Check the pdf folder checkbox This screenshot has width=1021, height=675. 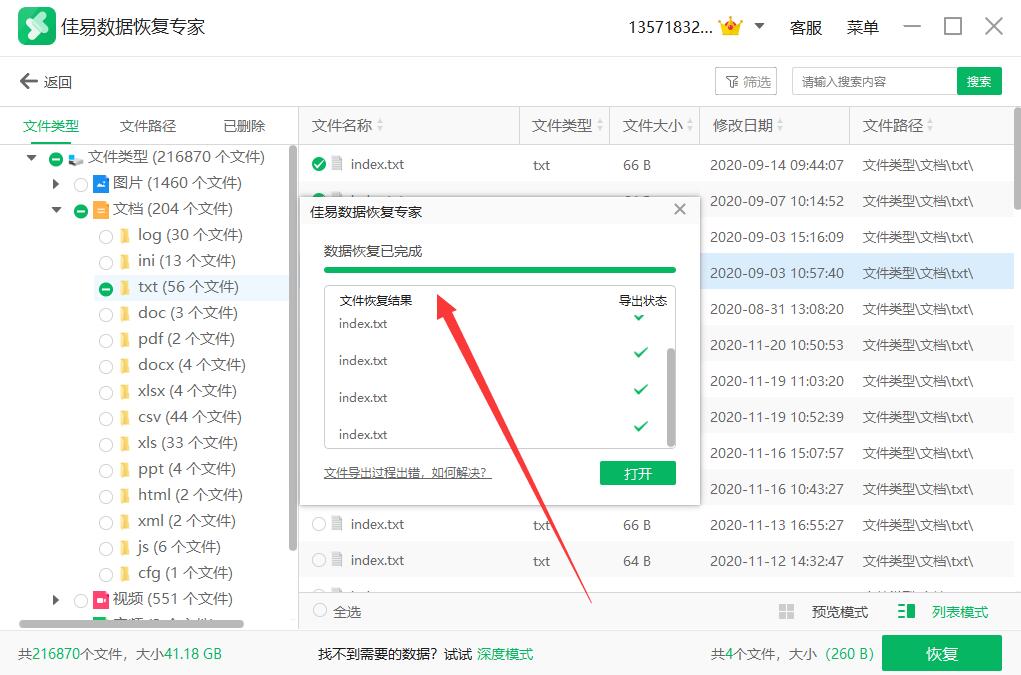click(x=105, y=340)
